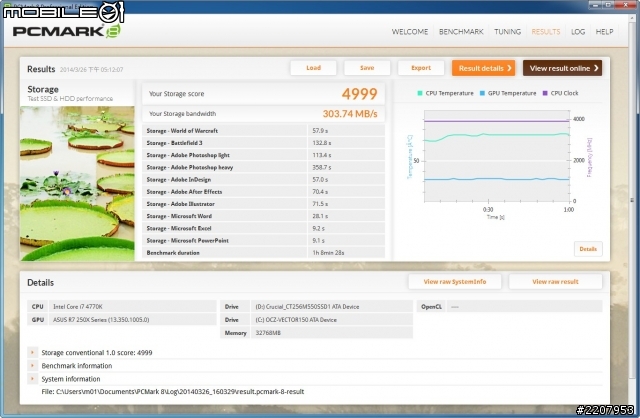Click the water lily Storage thumbnail

[x=77, y=183]
